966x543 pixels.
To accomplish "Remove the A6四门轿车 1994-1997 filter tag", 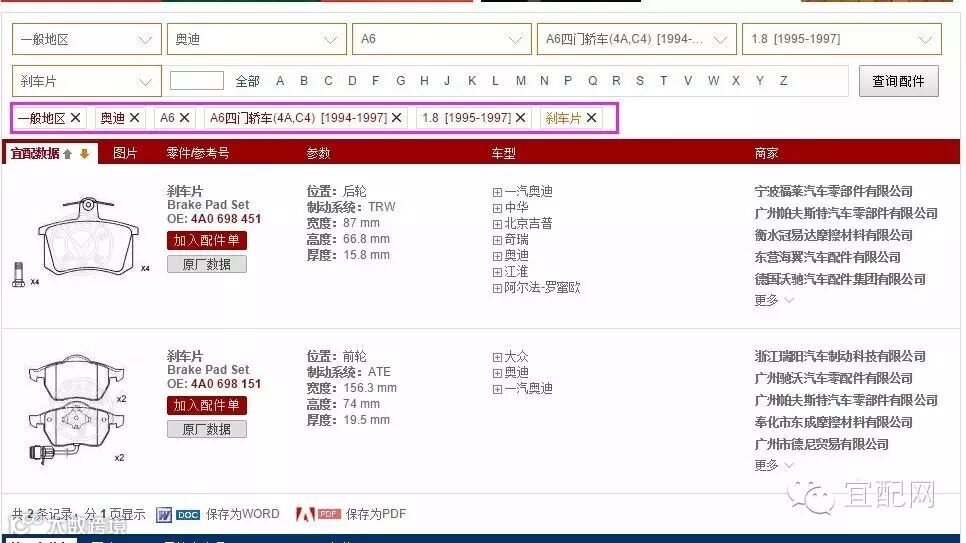I will pyautogui.click(x=397, y=118).
